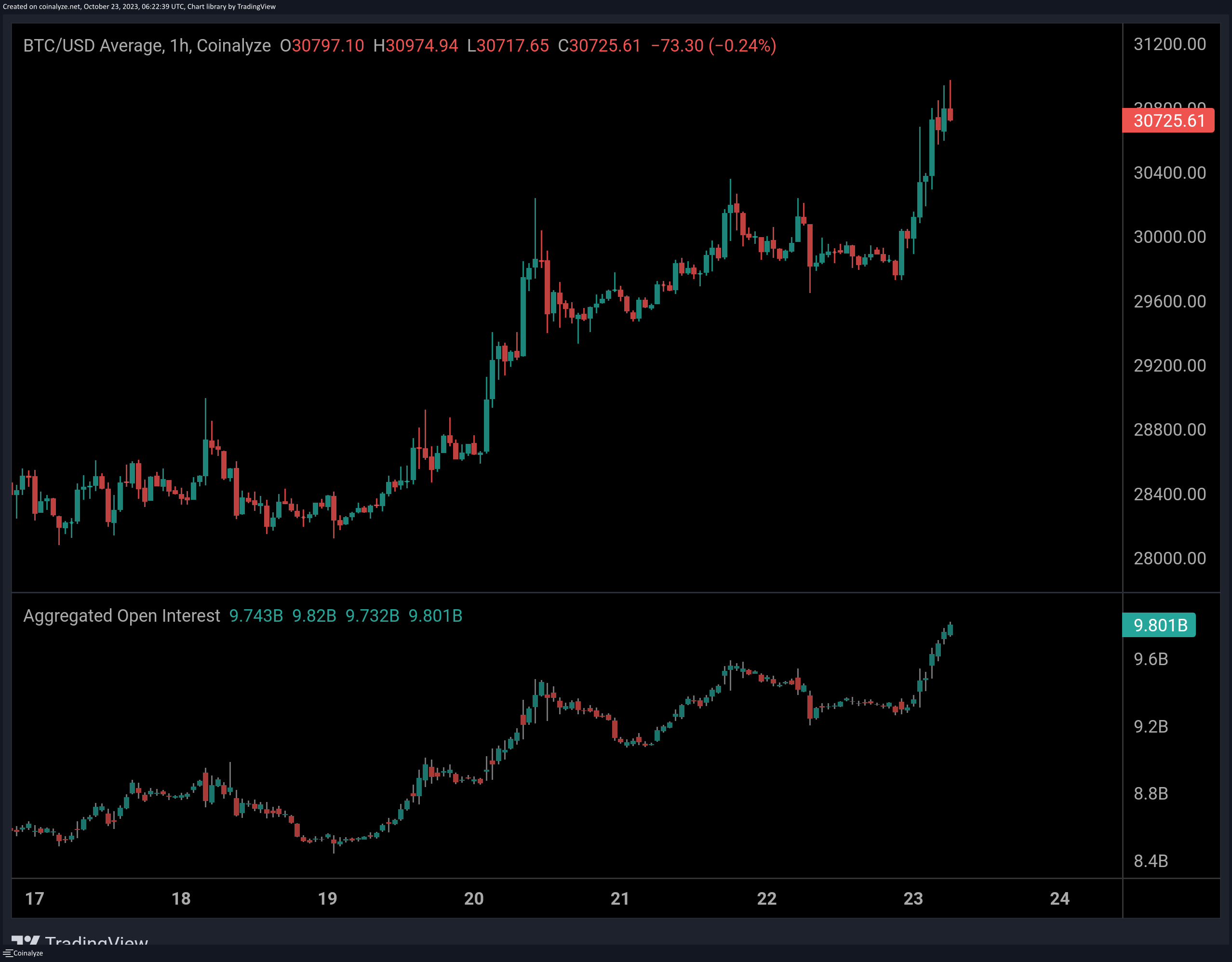Open the TradingView wordmark link
1232x962 pixels.
click(x=96, y=941)
